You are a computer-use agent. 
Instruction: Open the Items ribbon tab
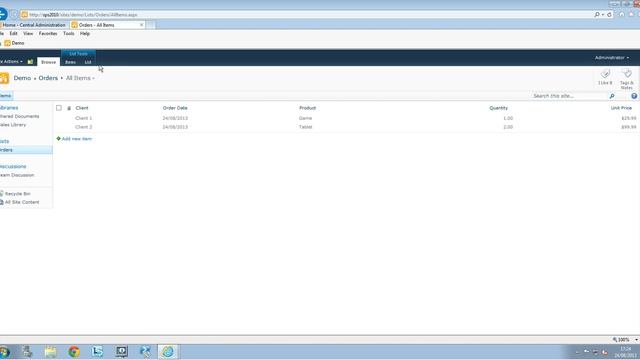coord(70,62)
